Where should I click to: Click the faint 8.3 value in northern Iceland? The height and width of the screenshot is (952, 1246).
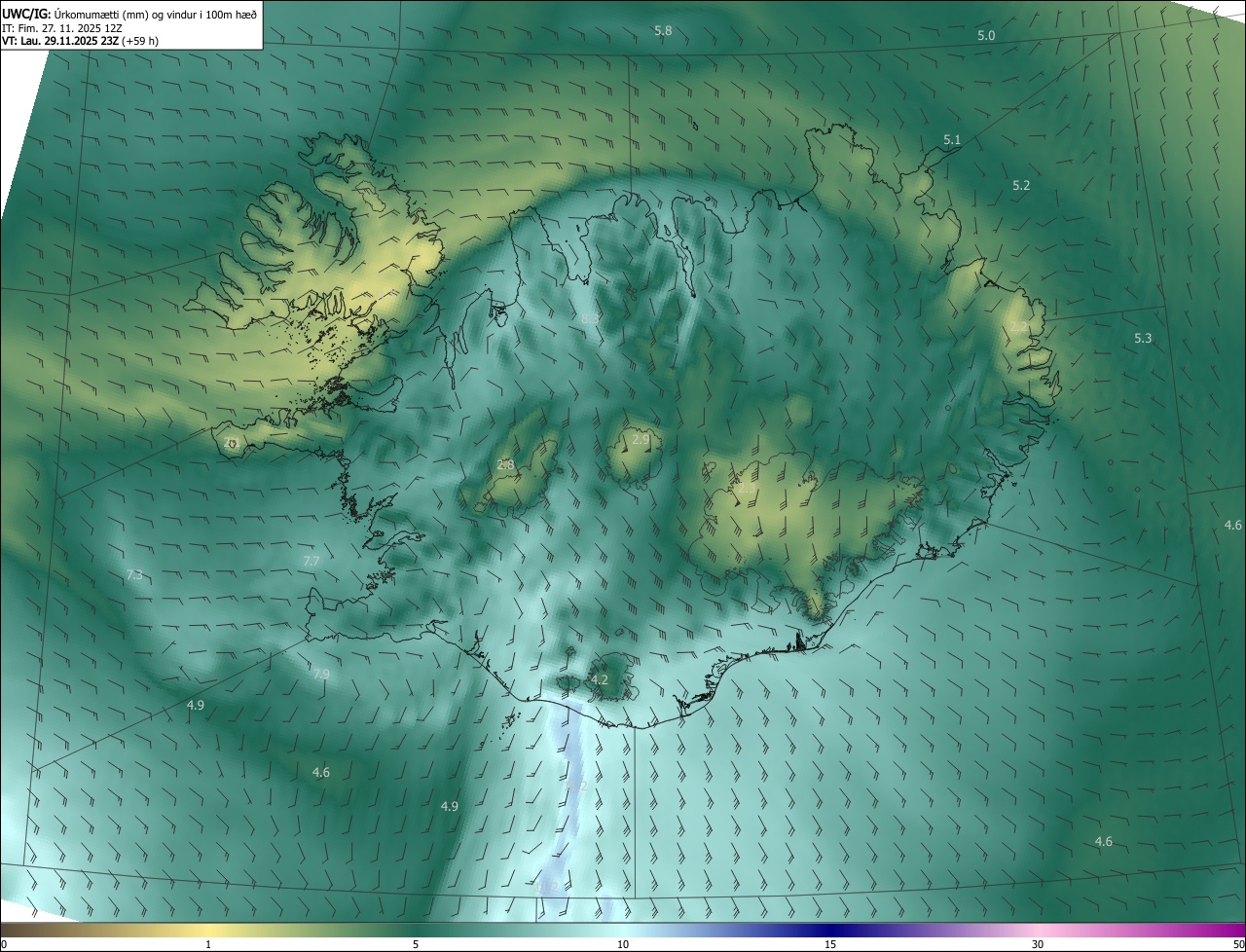(x=590, y=318)
